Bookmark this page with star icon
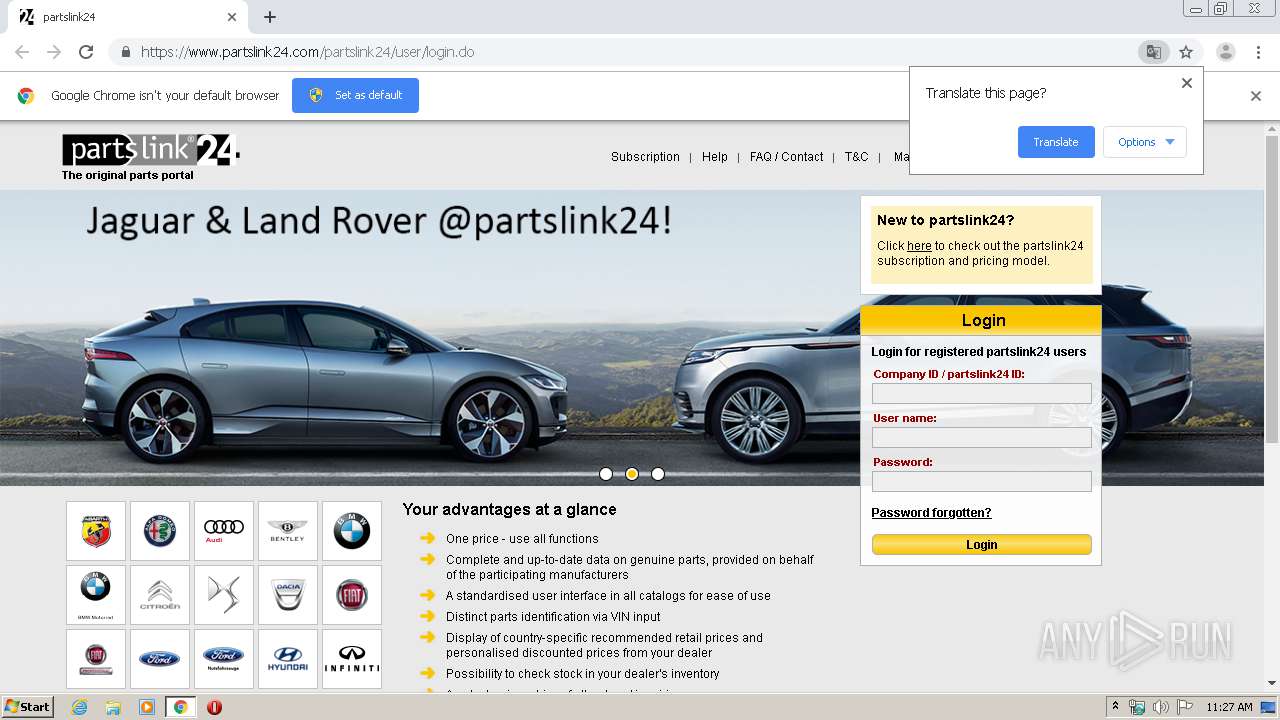1280x720 pixels. (1186, 52)
